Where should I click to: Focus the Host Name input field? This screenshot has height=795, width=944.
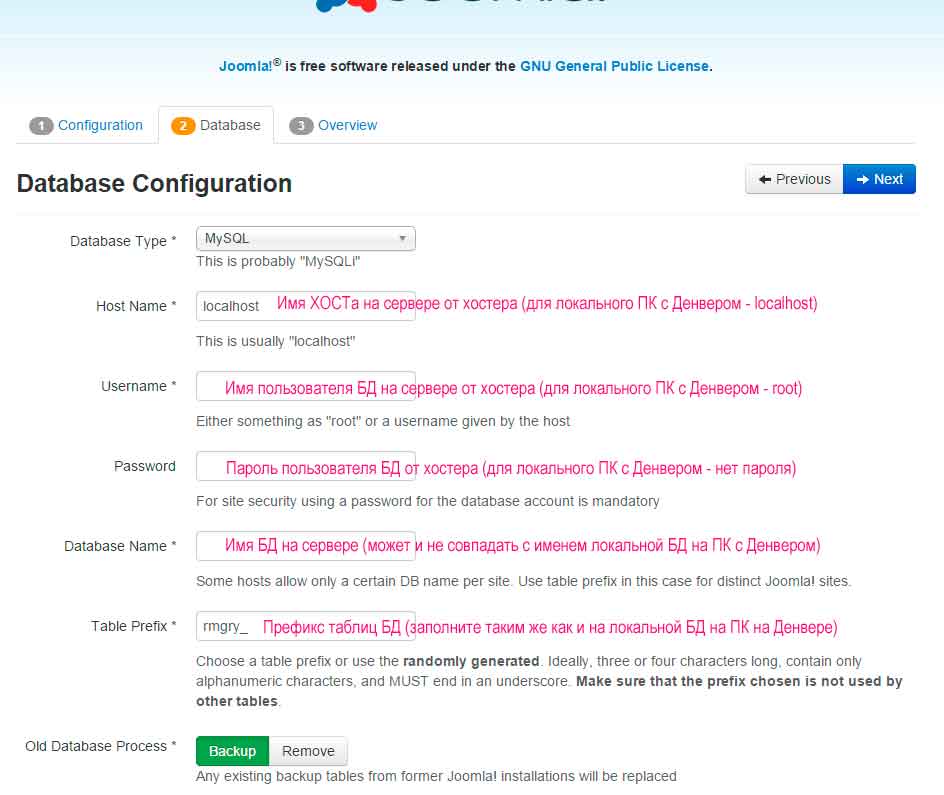pyautogui.click(x=305, y=306)
